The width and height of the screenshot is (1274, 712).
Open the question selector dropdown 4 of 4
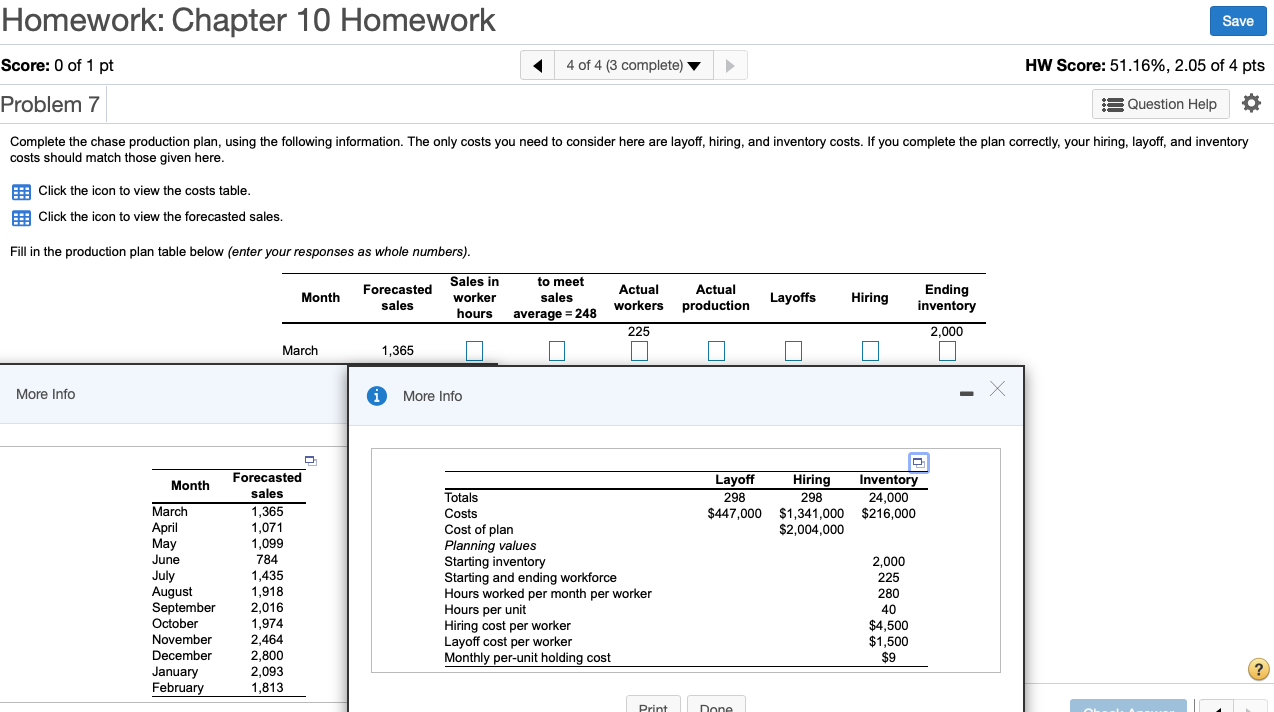633,66
